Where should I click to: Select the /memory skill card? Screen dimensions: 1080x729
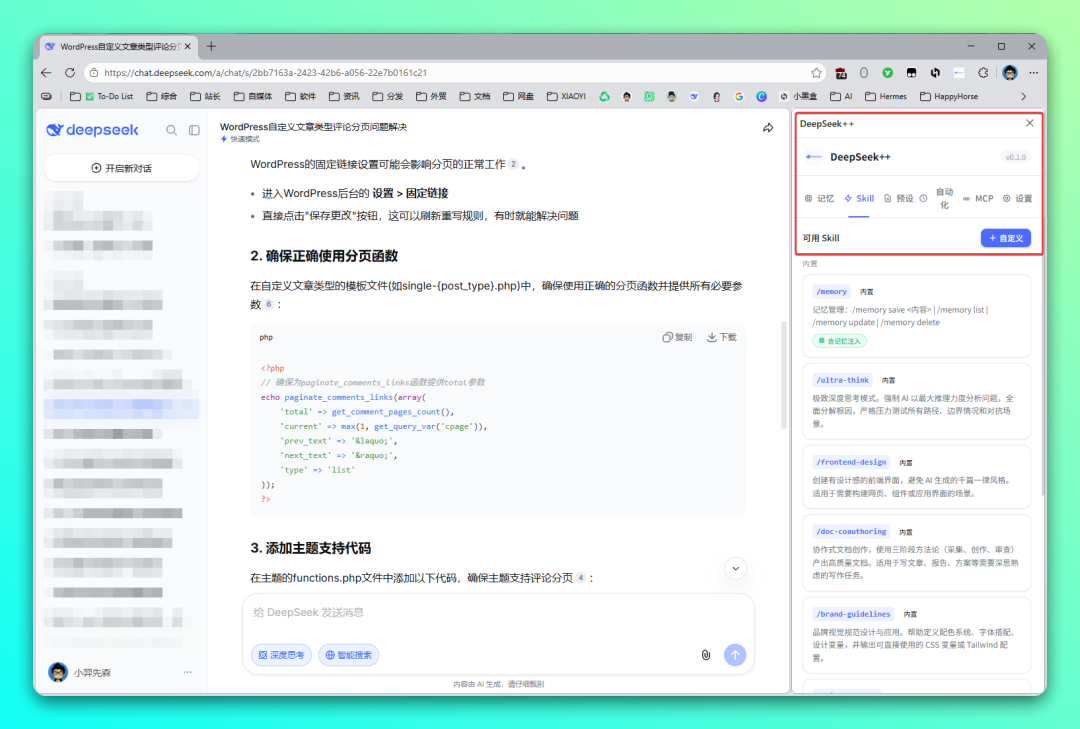[x=916, y=316]
